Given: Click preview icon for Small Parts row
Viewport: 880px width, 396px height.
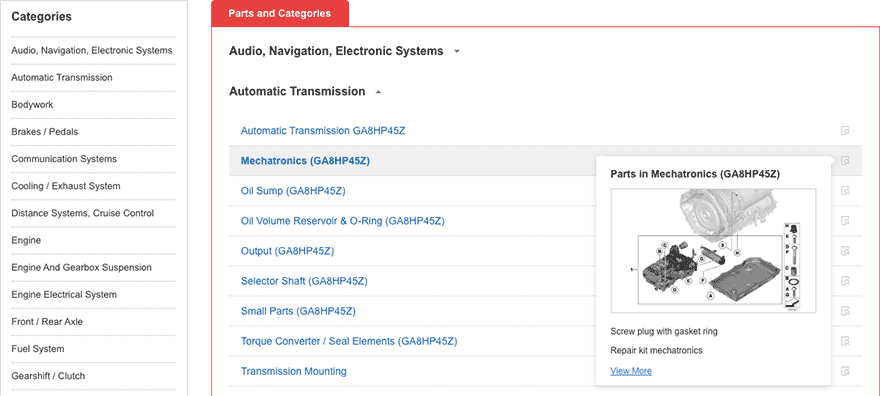Looking at the screenshot, I should (845, 311).
